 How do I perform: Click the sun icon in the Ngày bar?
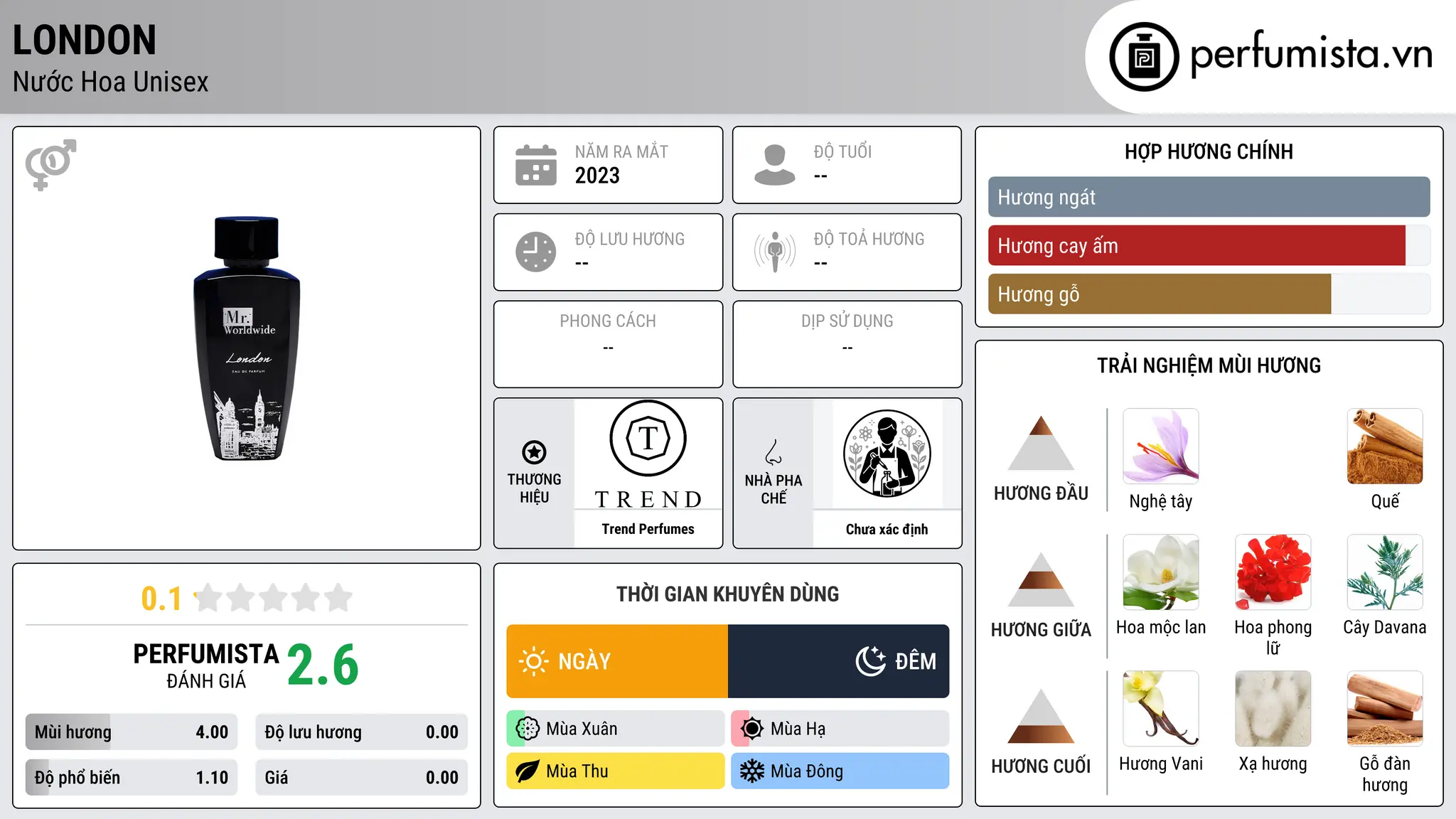(x=533, y=661)
